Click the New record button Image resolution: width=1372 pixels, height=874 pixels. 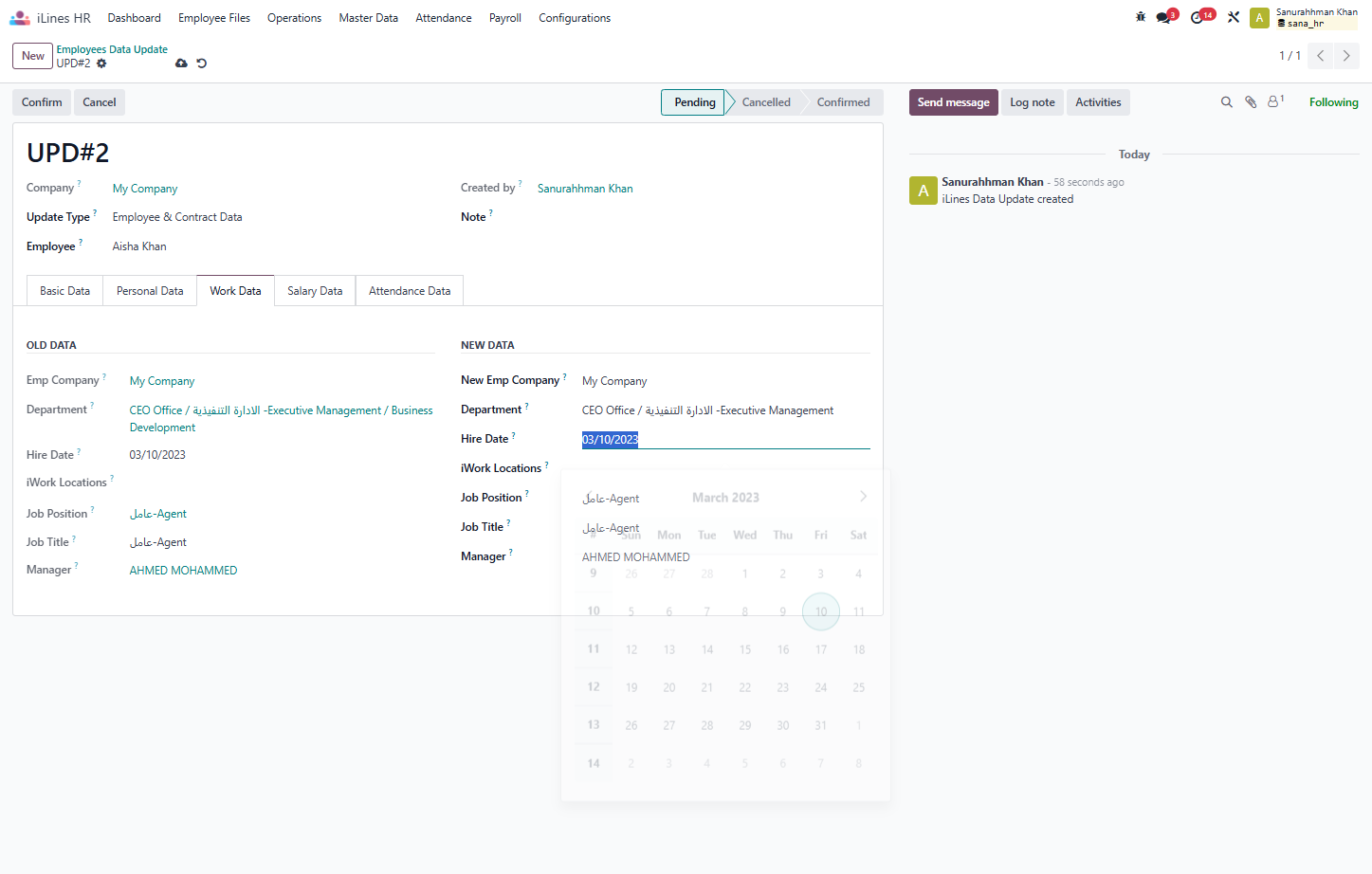pyautogui.click(x=33, y=56)
